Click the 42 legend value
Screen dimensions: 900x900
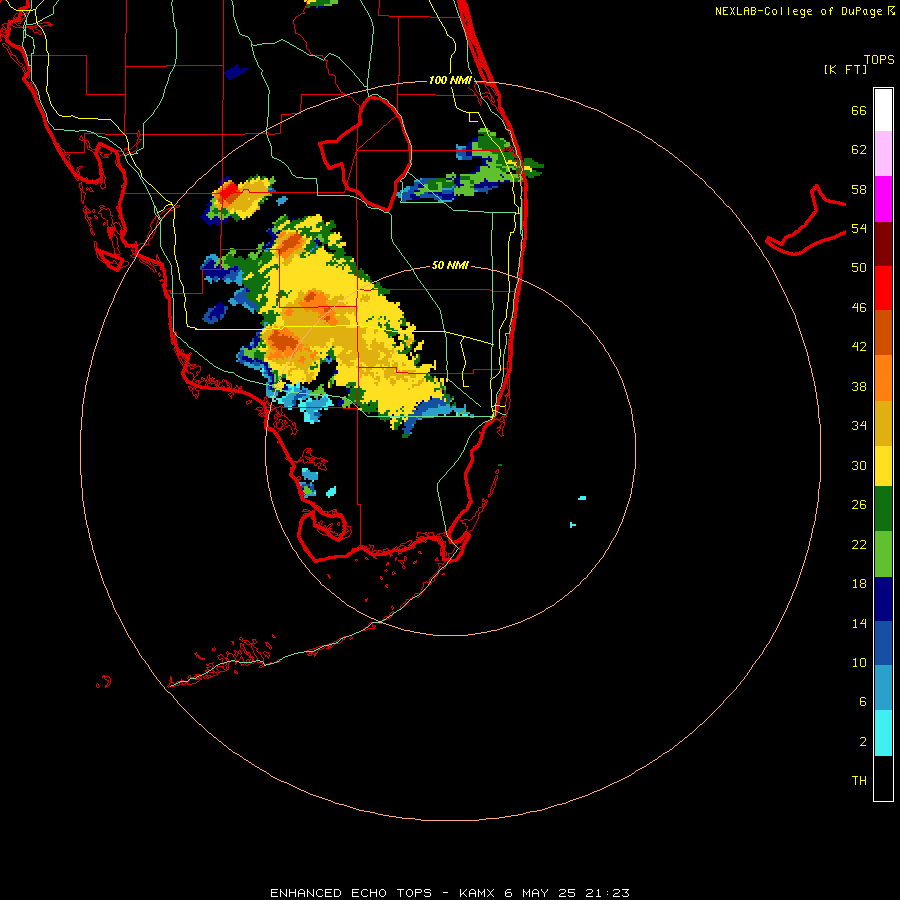[x=859, y=347]
